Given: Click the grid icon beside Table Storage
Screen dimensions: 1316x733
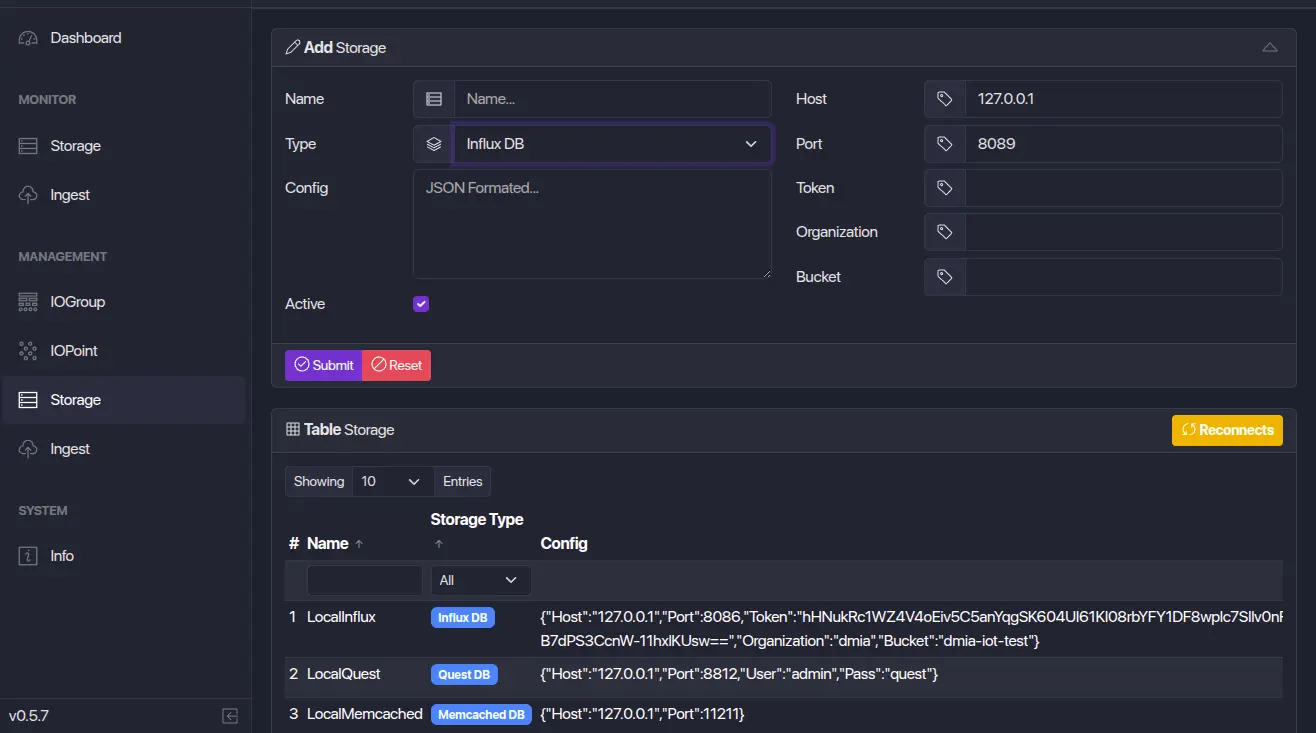Looking at the screenshot, I should (293, 429).
